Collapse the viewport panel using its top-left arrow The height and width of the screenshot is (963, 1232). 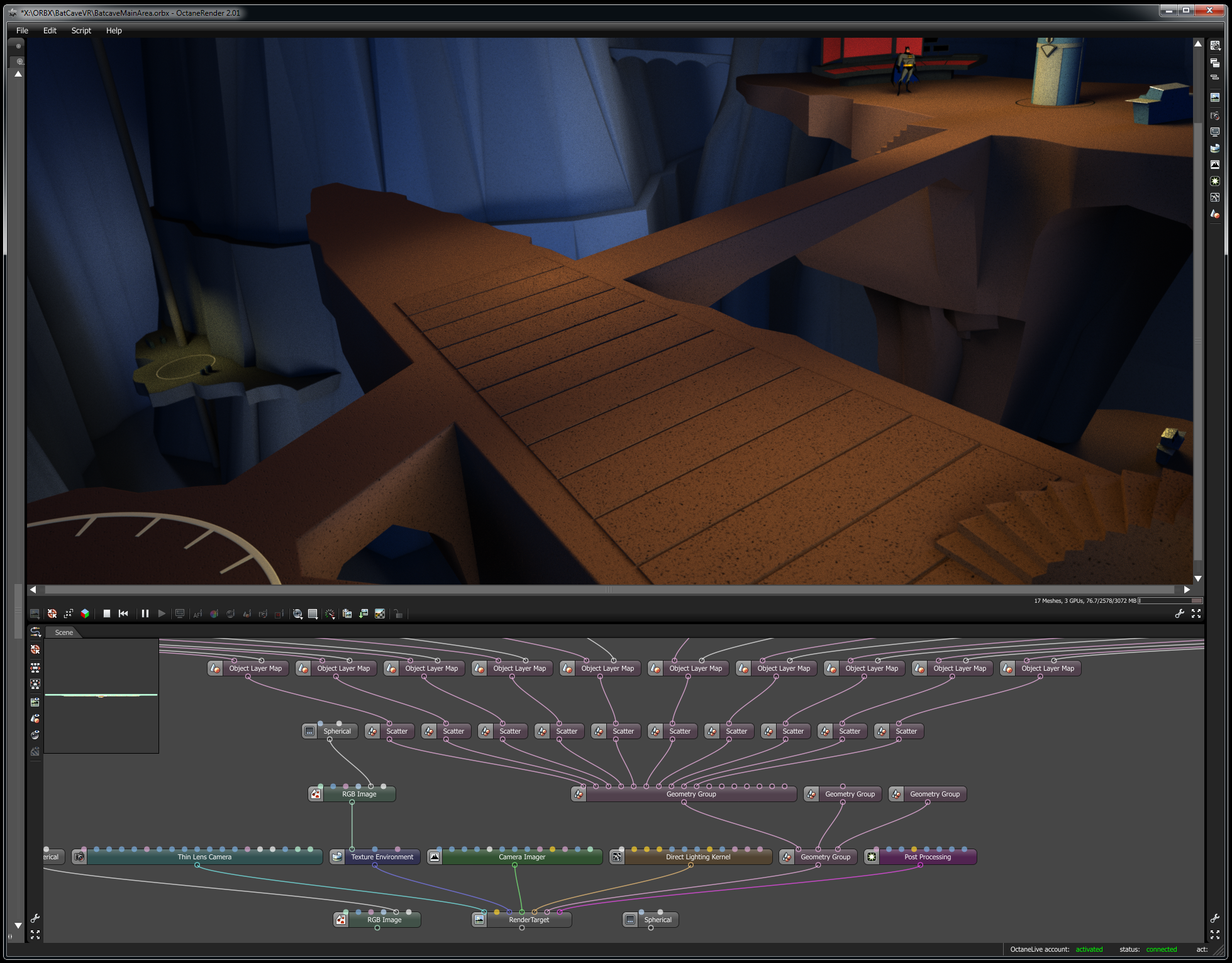pos(18,74)
